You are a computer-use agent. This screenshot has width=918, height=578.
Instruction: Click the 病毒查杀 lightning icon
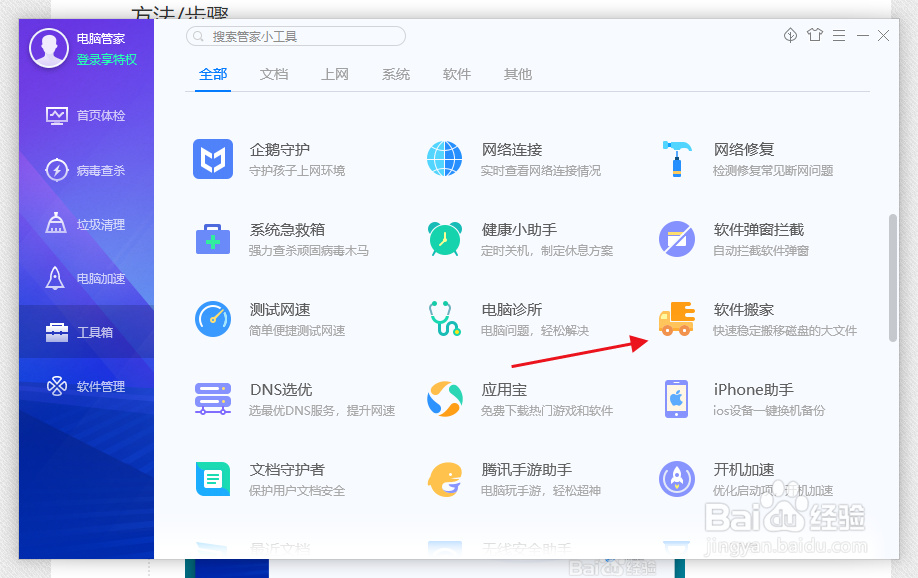click(x=57, y=170)
